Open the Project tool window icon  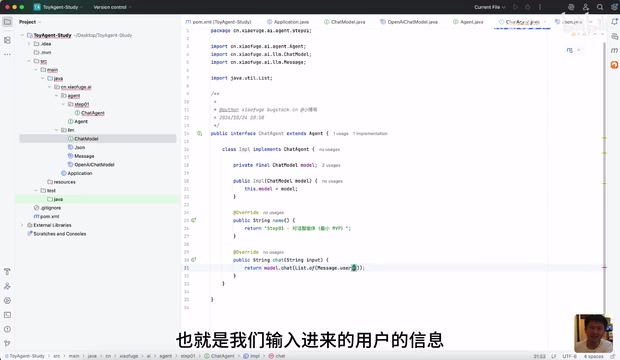(x=7, y=22)
